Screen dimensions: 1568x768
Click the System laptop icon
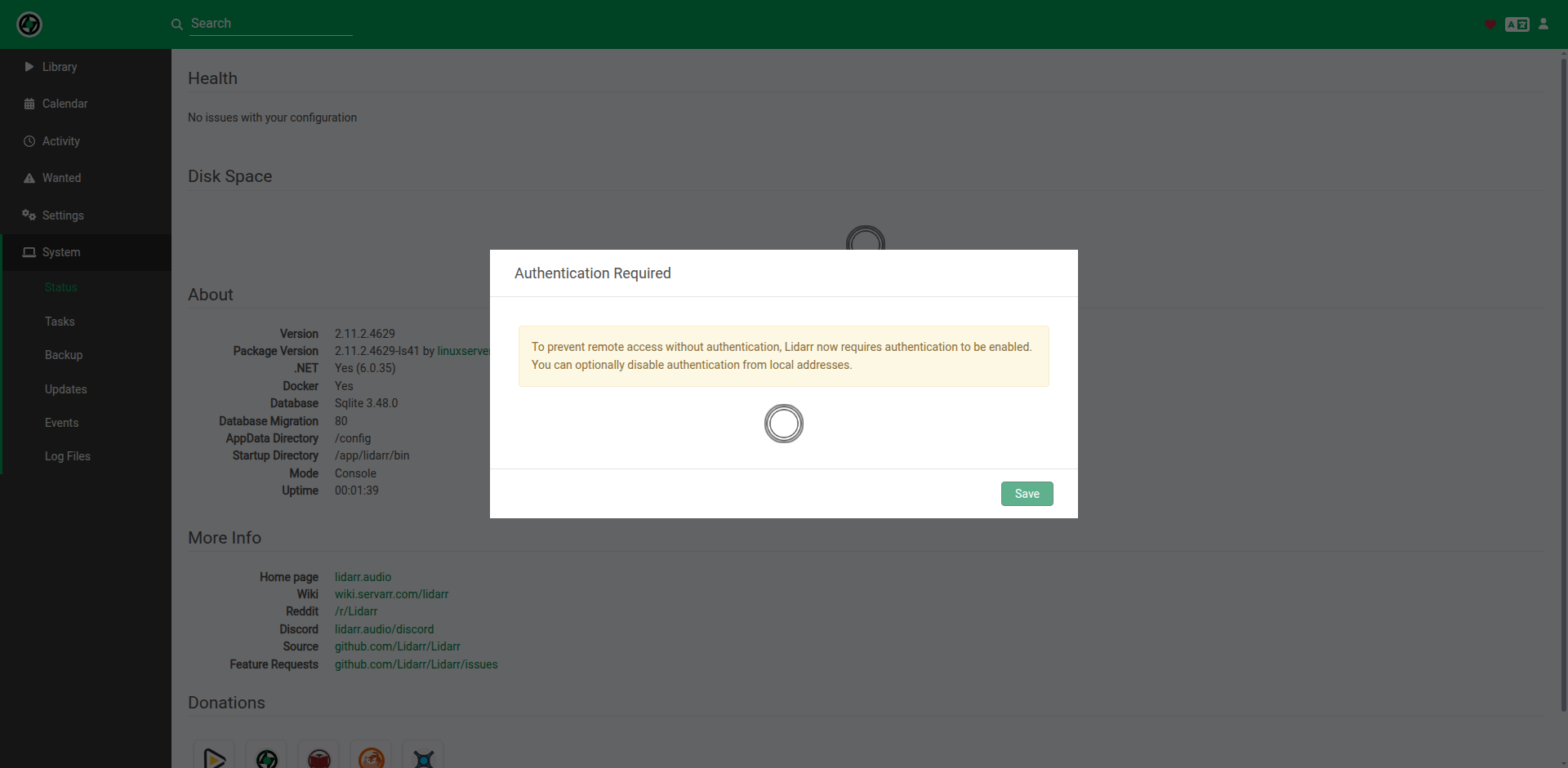click(x=29, y=252)
